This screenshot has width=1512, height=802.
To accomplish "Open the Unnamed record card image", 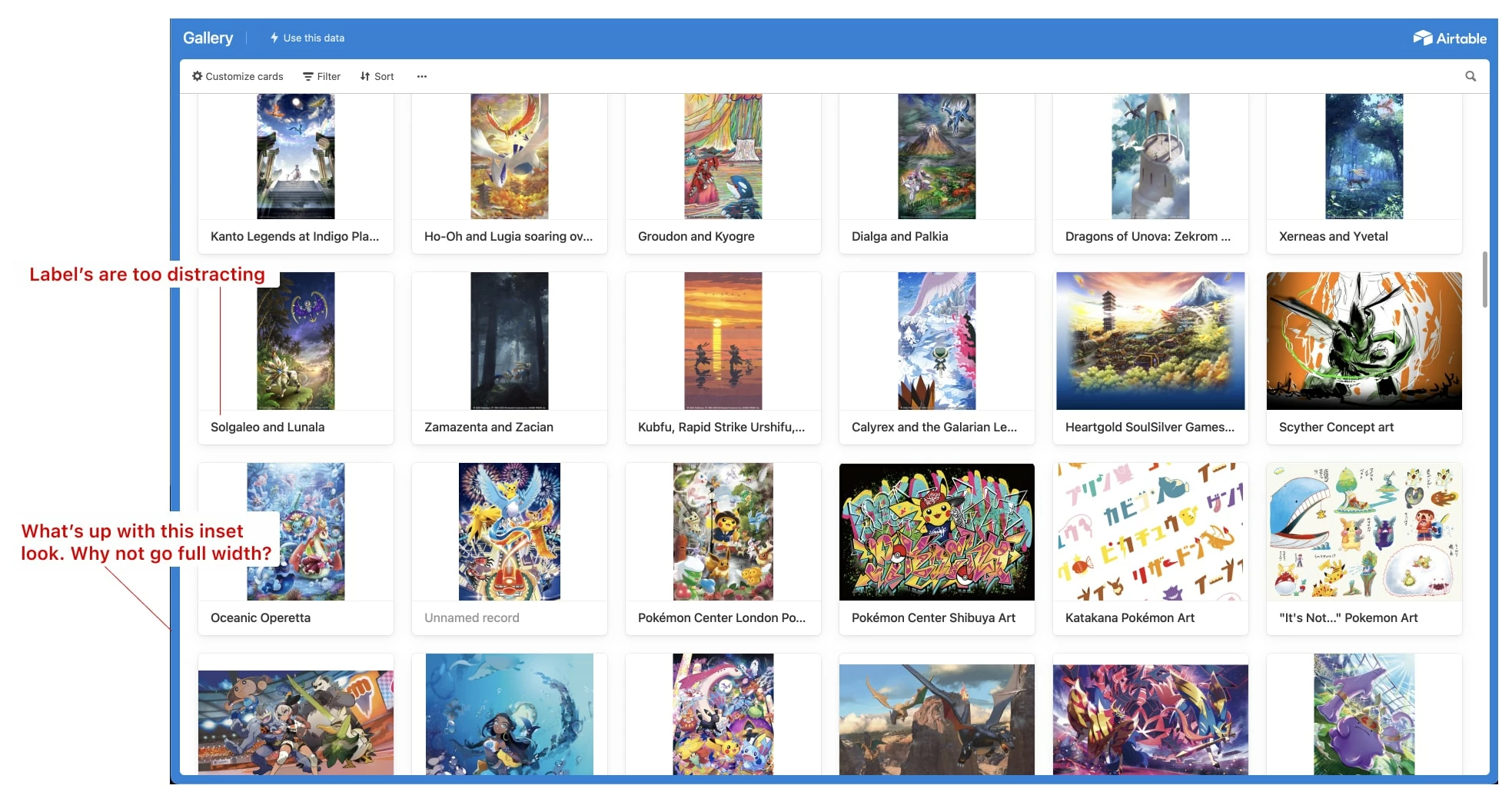I will pyautogui.click(x=510, y=531).
